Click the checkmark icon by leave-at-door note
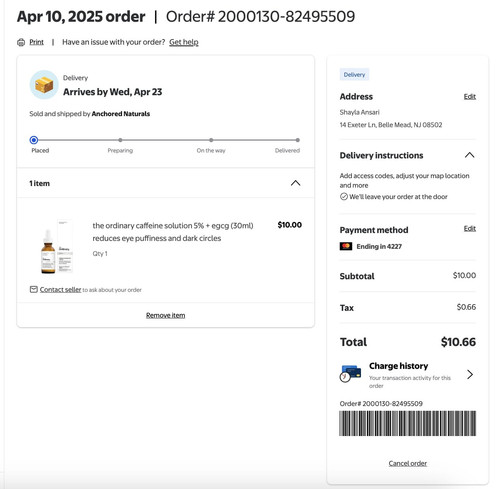Viewport: 500px width, 489px height. [x=344, y=197]
